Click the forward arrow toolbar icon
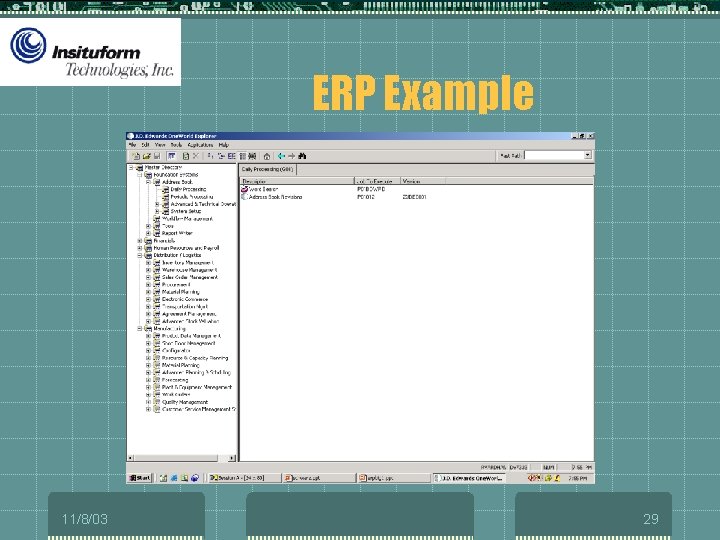The image size is (720, 540). 291,156
